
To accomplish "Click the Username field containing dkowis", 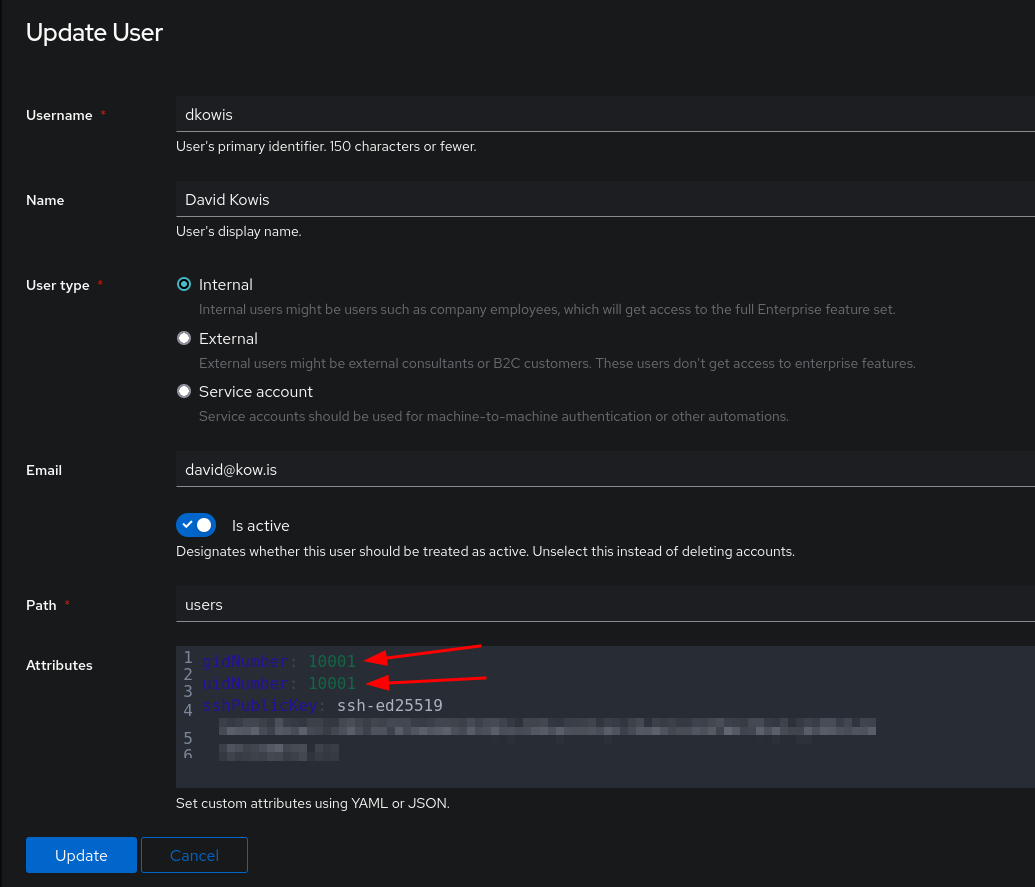I will click(500, 114).
